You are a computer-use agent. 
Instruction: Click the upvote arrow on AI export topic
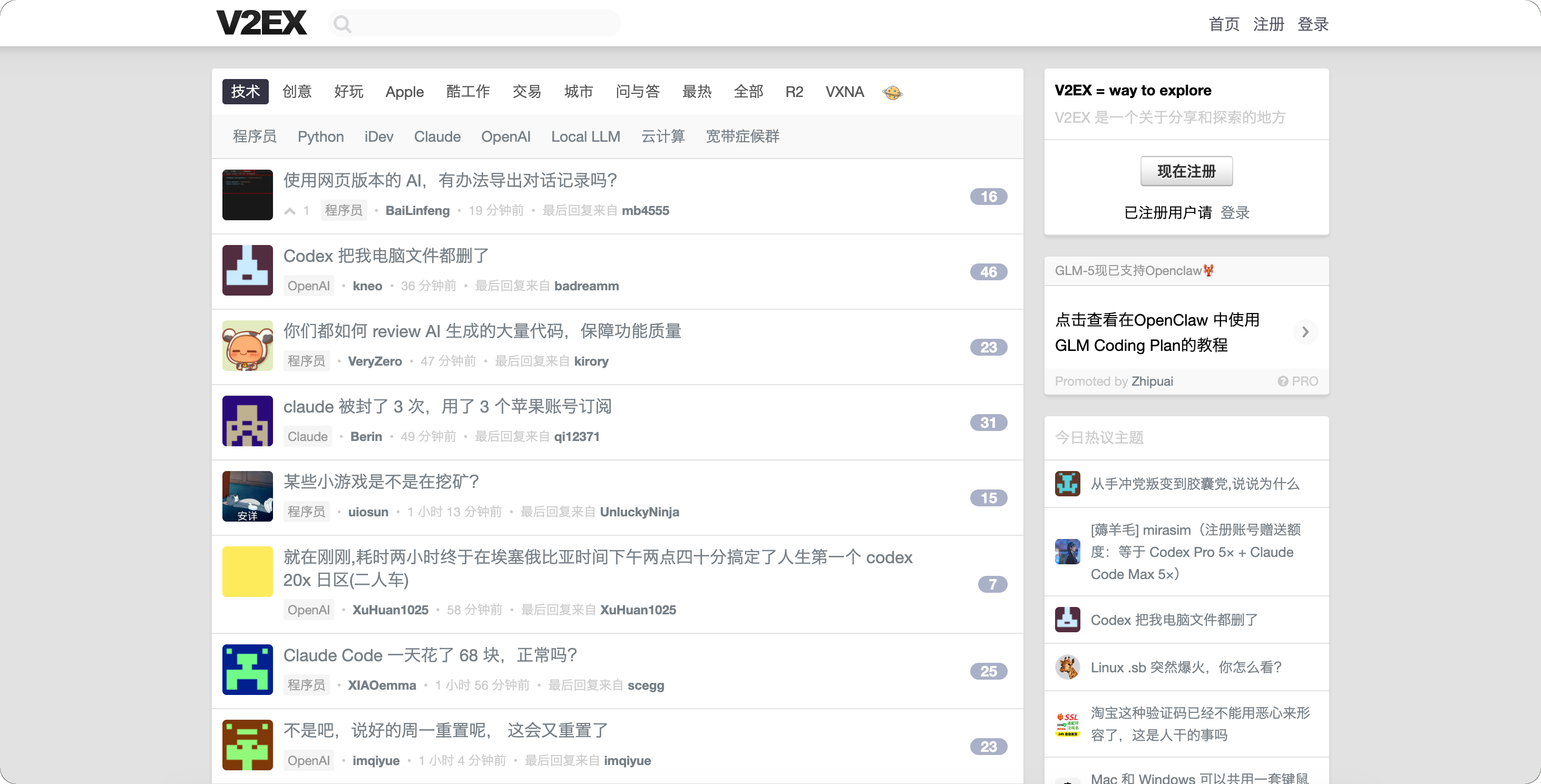pos(290,211)
